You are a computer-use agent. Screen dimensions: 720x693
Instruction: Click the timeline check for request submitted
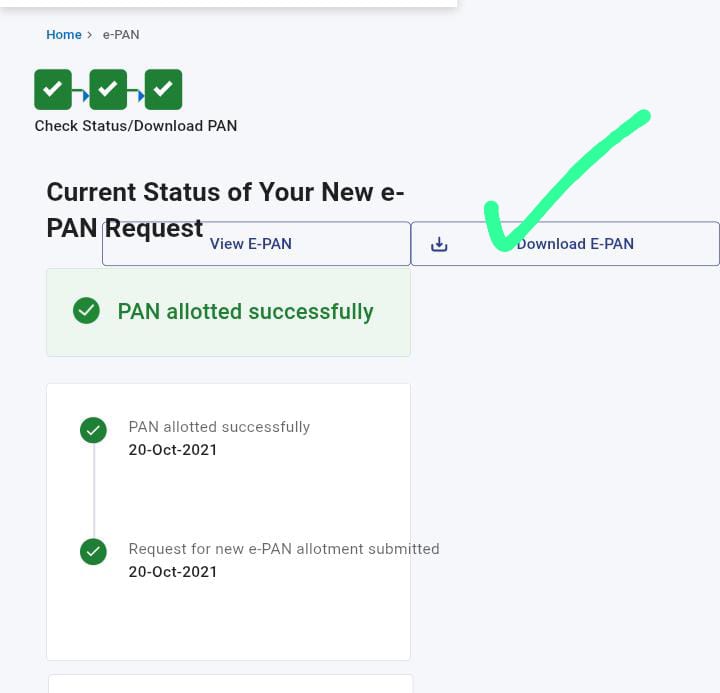coord(93,552)
